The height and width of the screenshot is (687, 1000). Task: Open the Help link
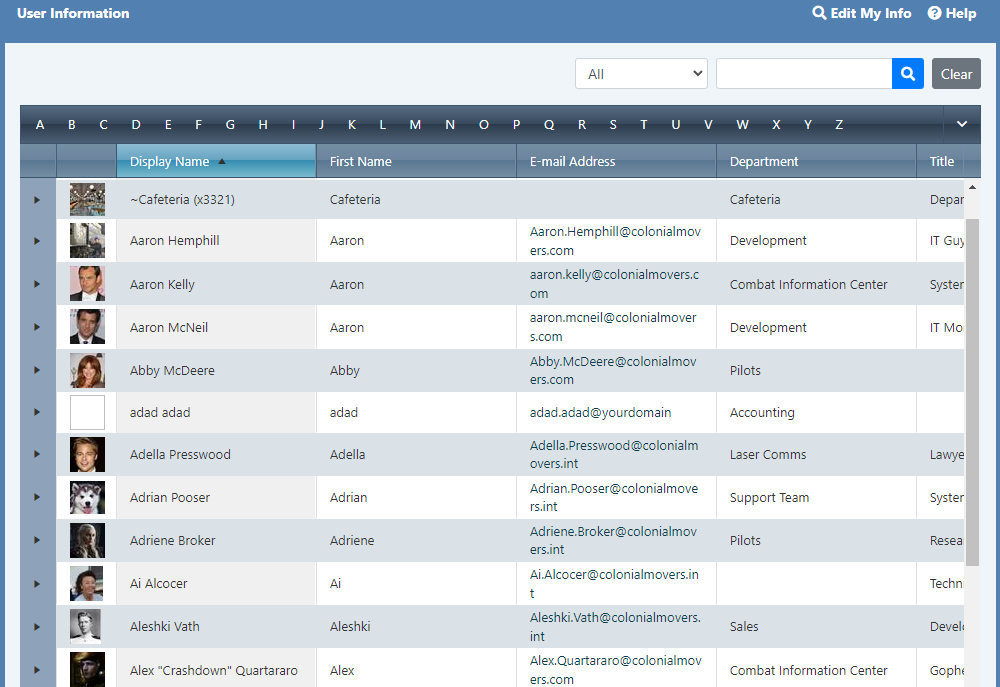point(952,13)
